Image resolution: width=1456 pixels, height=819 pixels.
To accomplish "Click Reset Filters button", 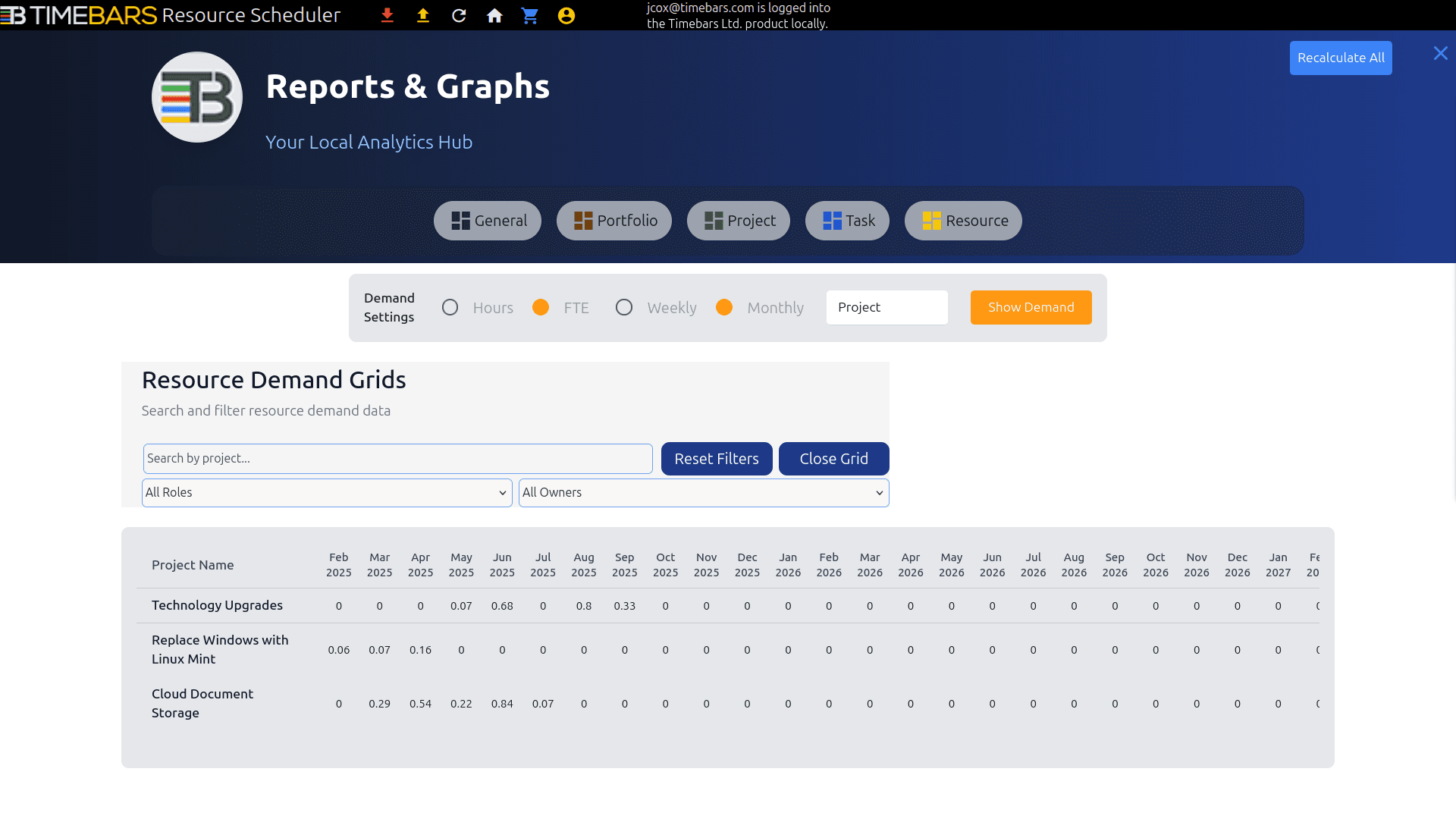I will click(x=717, y=459).
